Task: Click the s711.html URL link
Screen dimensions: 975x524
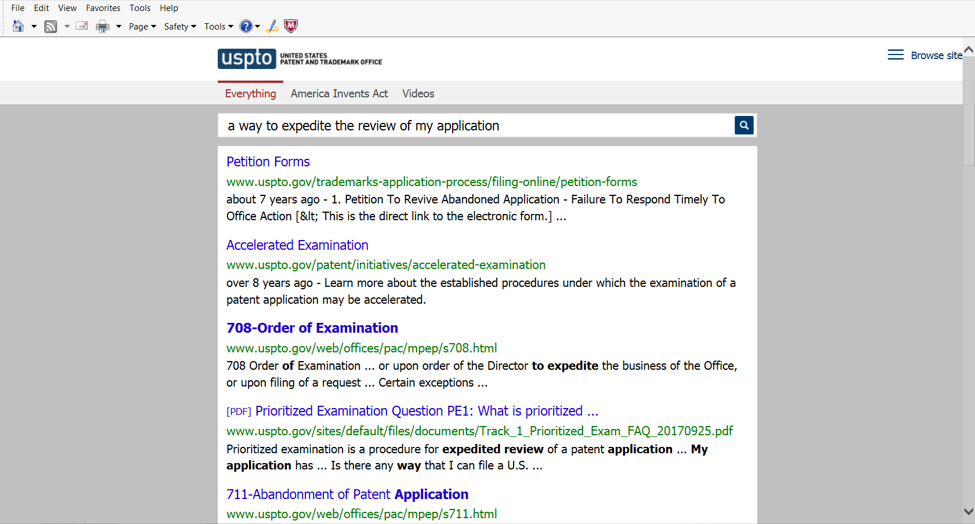Action: pos(362,514)
